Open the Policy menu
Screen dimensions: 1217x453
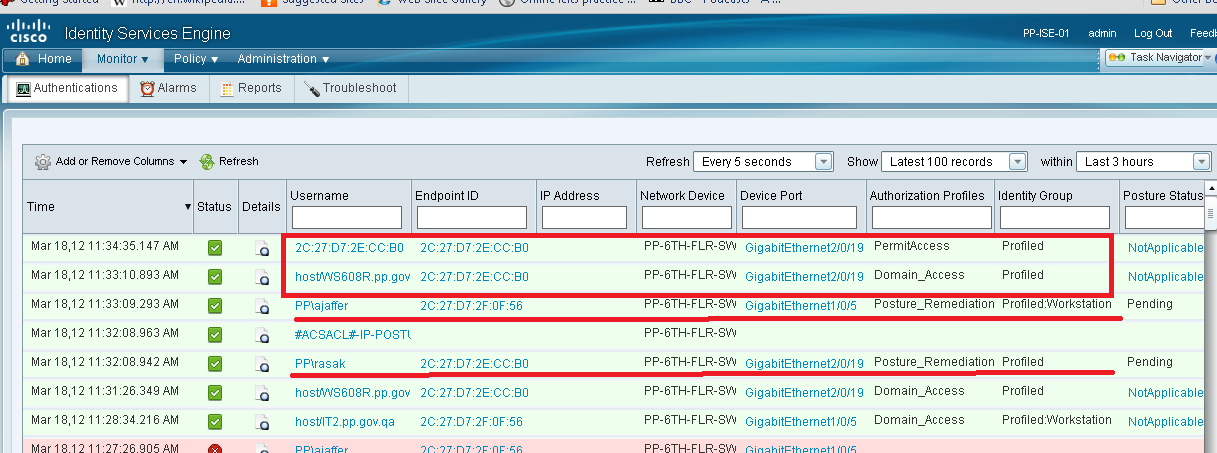pos(195,59)
